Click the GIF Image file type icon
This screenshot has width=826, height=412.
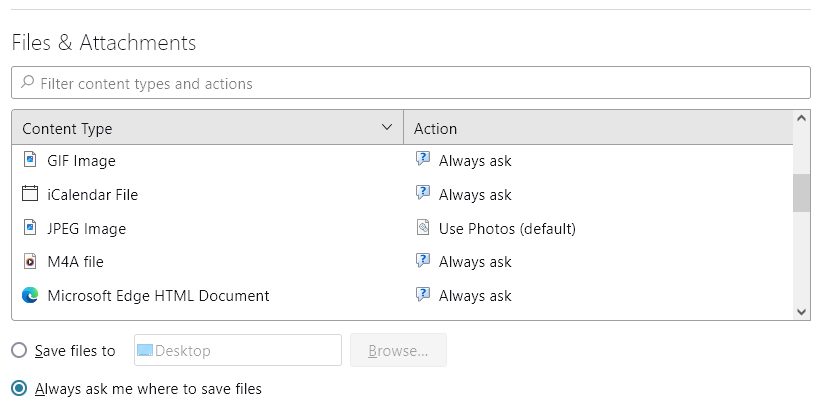click(30, 160)
